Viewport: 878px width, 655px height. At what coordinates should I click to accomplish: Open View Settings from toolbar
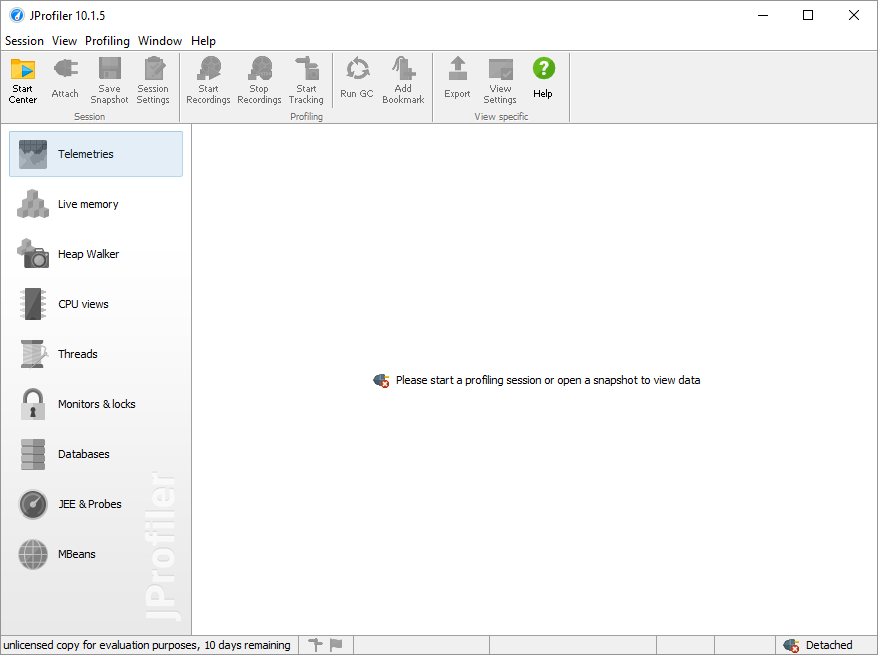click(500, 81)
